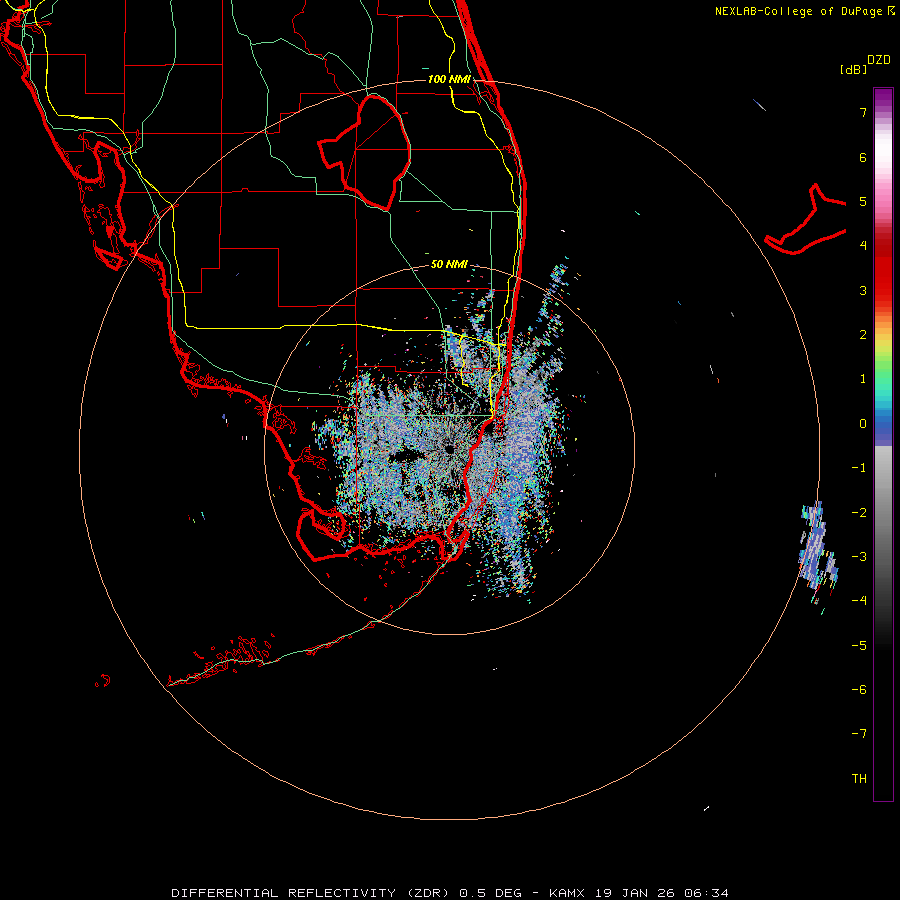Click the DZD legend title
The height and width of the screenshot is (900, 900).
(879, 60)
